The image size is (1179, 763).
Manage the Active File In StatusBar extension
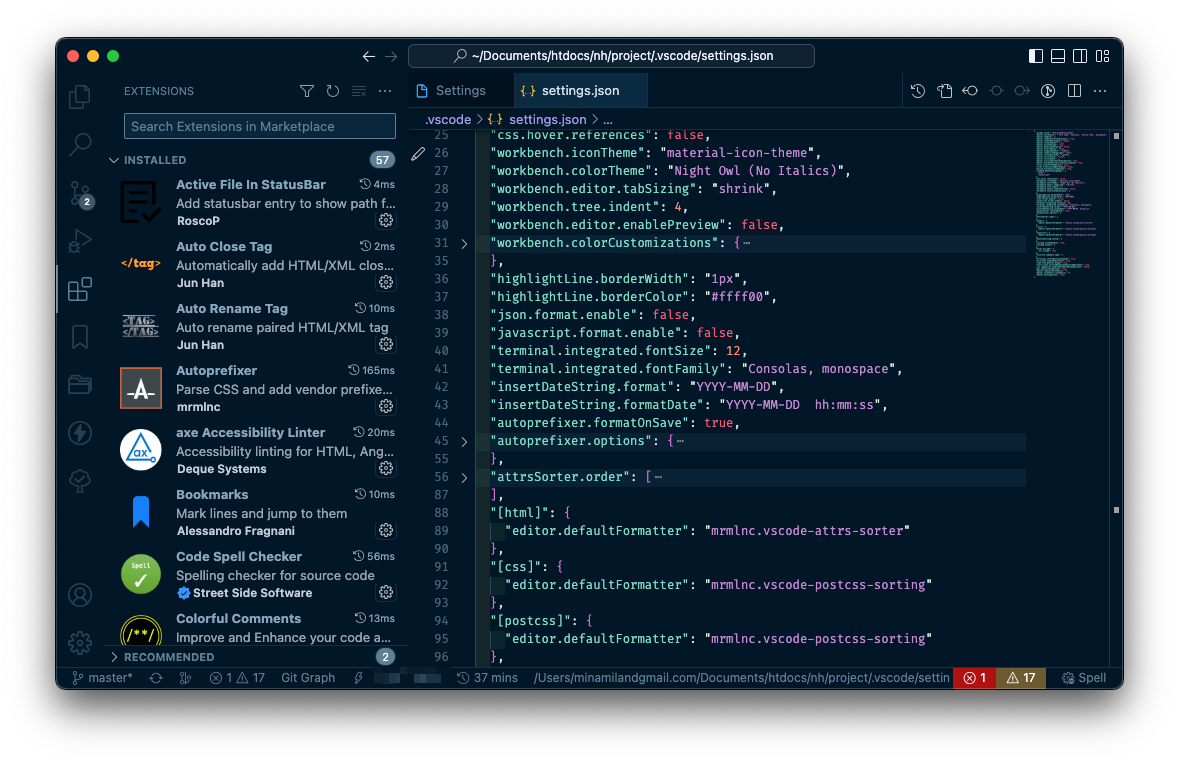pyautogui.click(x=386, y=220)
